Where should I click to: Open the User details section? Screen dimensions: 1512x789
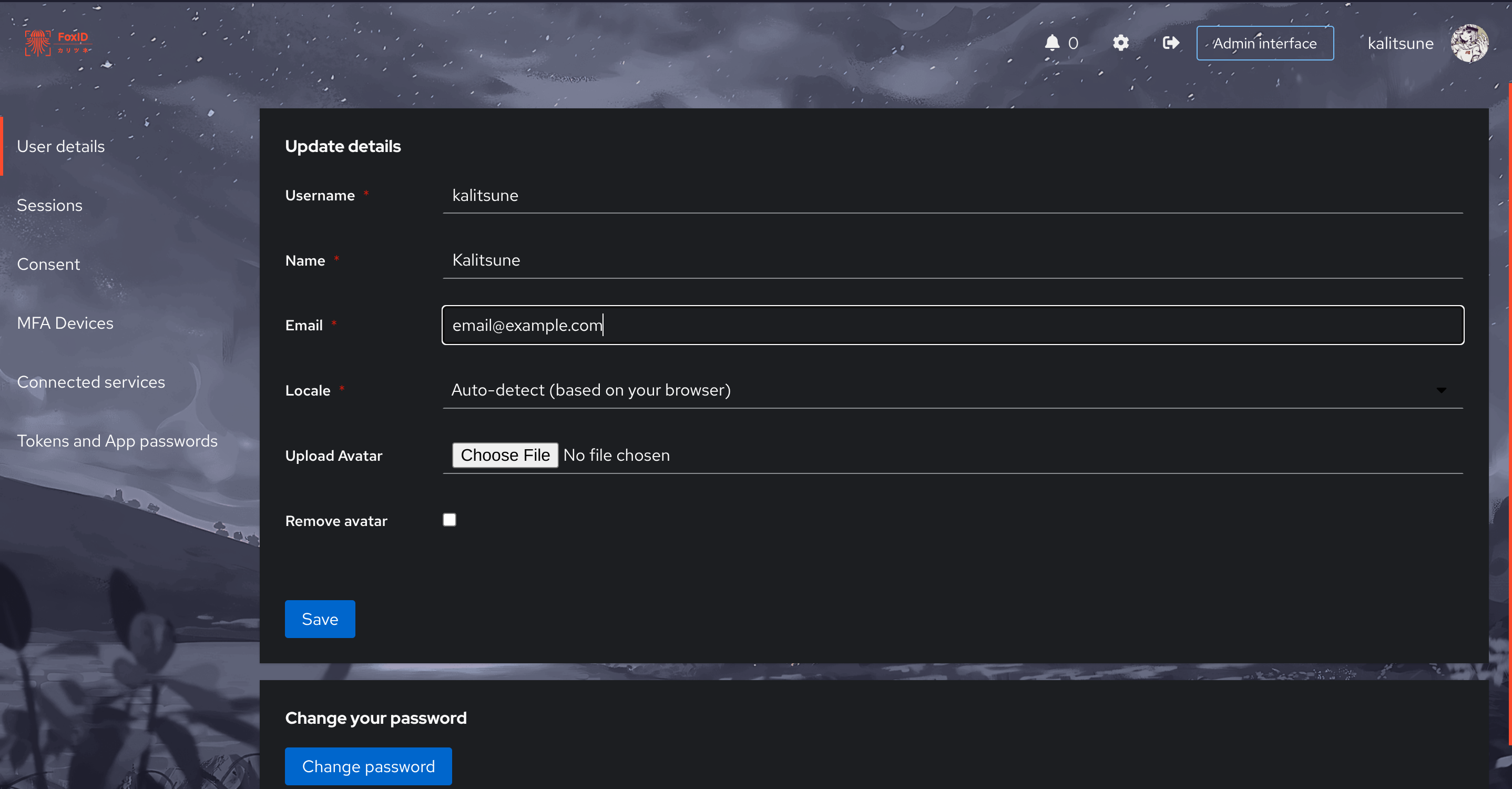tap(61, 146)
